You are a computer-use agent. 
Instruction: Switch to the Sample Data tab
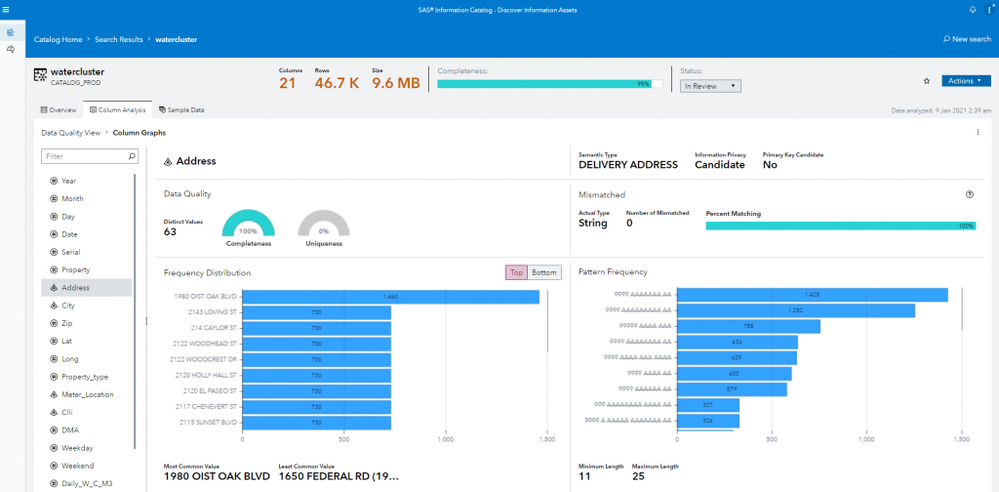181,110
